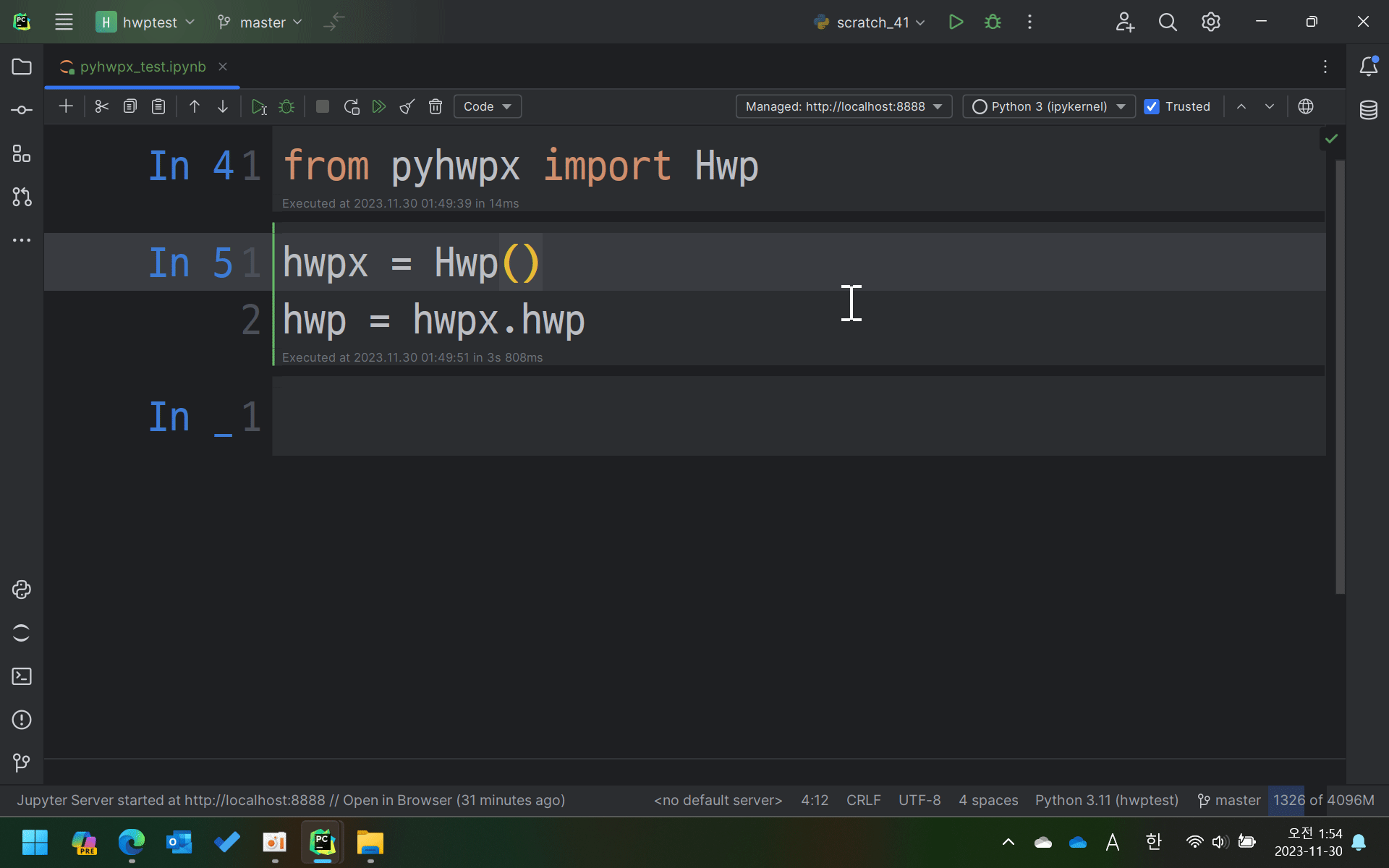Clear all outputs with broom icon
Screen dimensions: 1389x868
(x=407, y=106)
